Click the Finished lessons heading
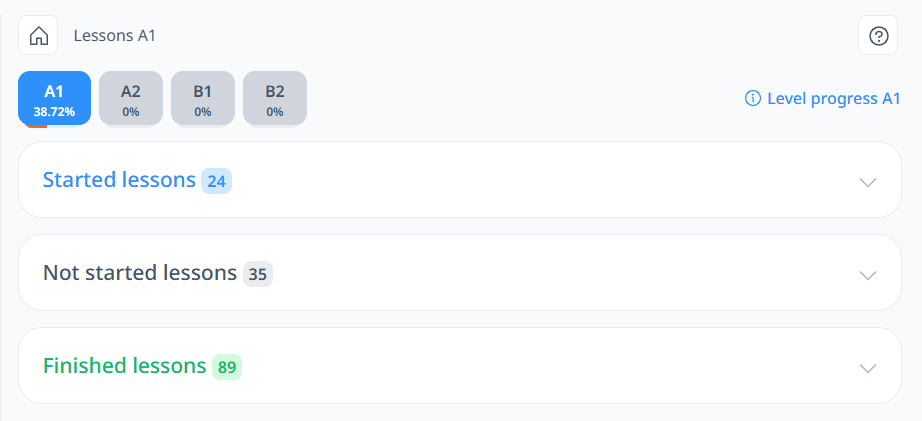The width and height of the screenshot is (922, 421). (x=125, y=366)
